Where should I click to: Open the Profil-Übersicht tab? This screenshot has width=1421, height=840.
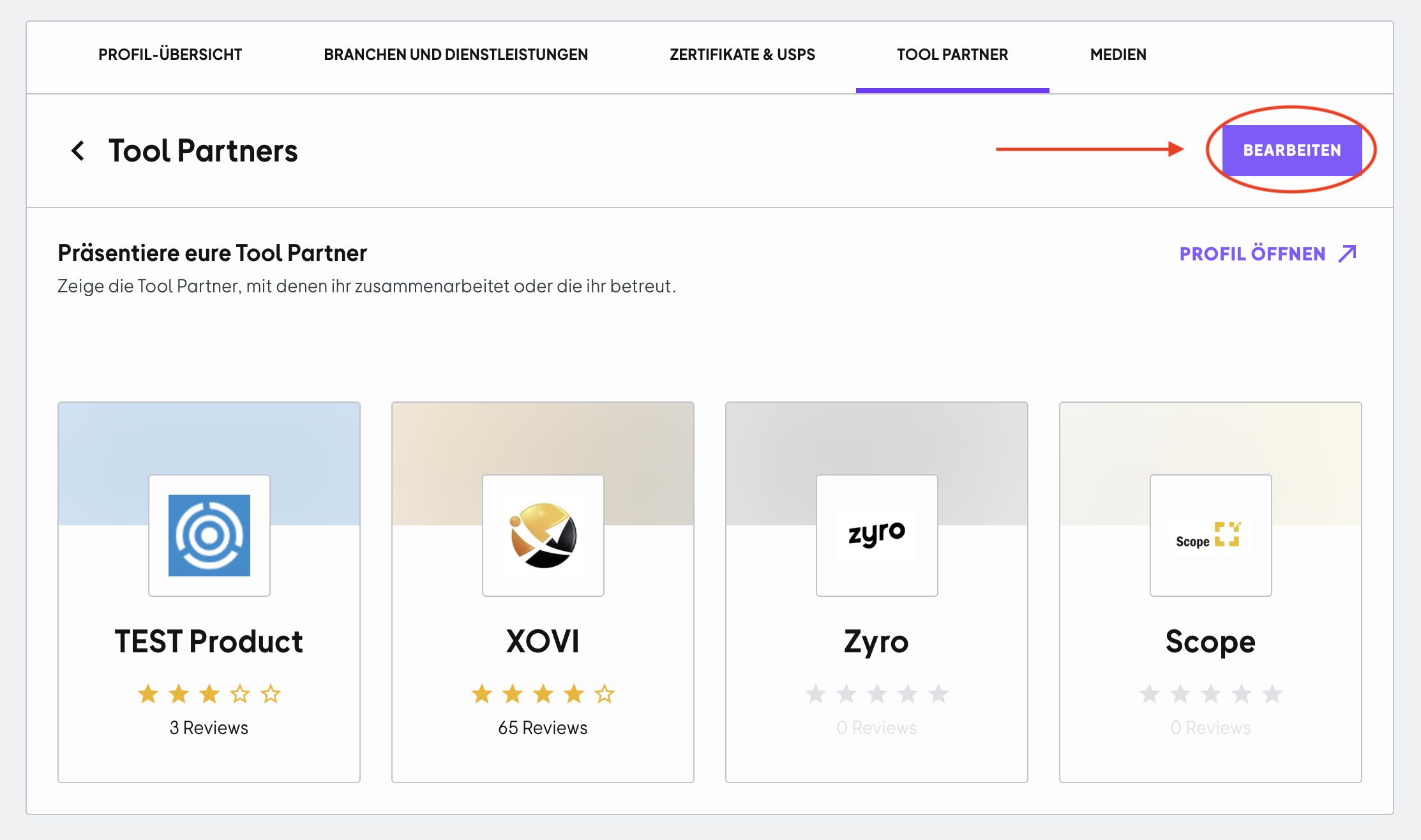click(170, 55)
